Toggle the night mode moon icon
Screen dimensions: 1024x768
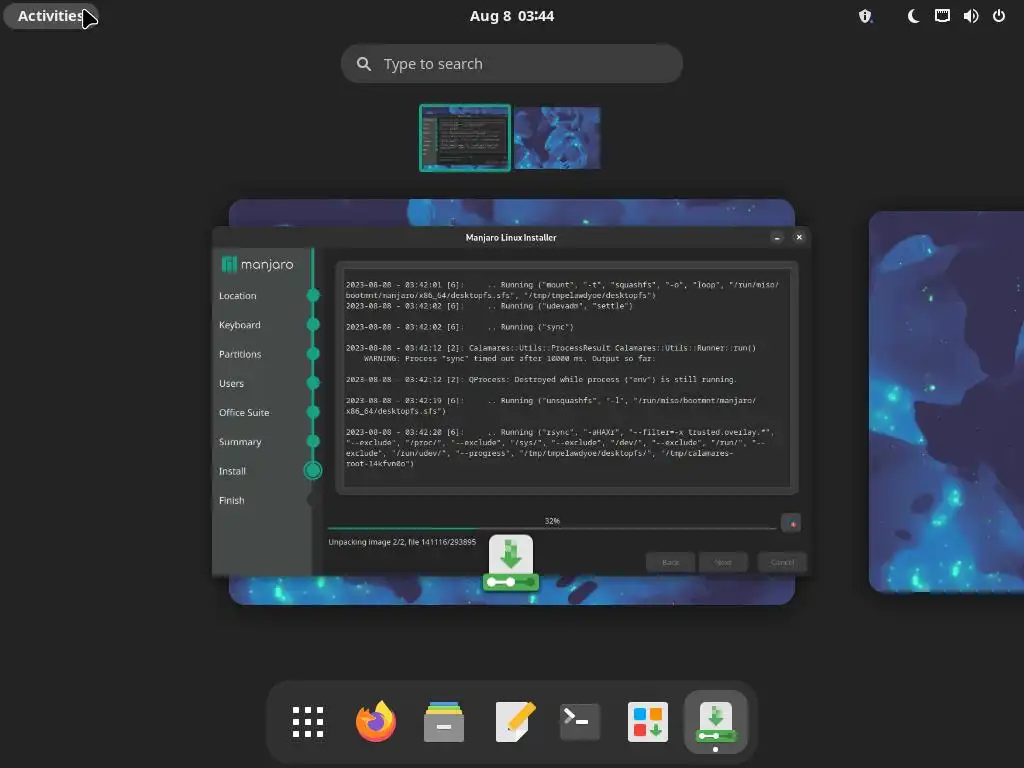(913, 16)
